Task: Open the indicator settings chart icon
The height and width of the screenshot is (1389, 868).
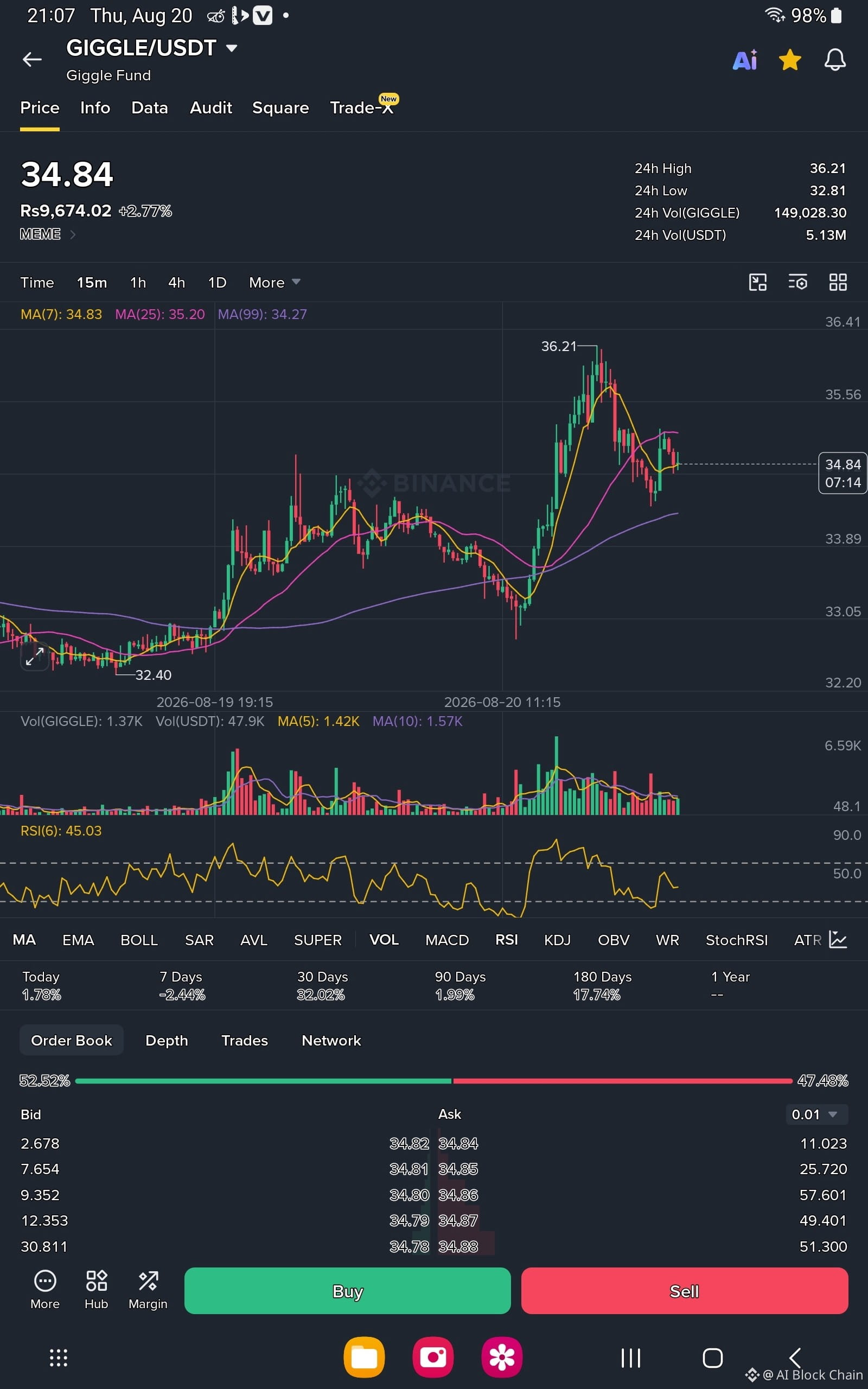Action: click(838, 940)
